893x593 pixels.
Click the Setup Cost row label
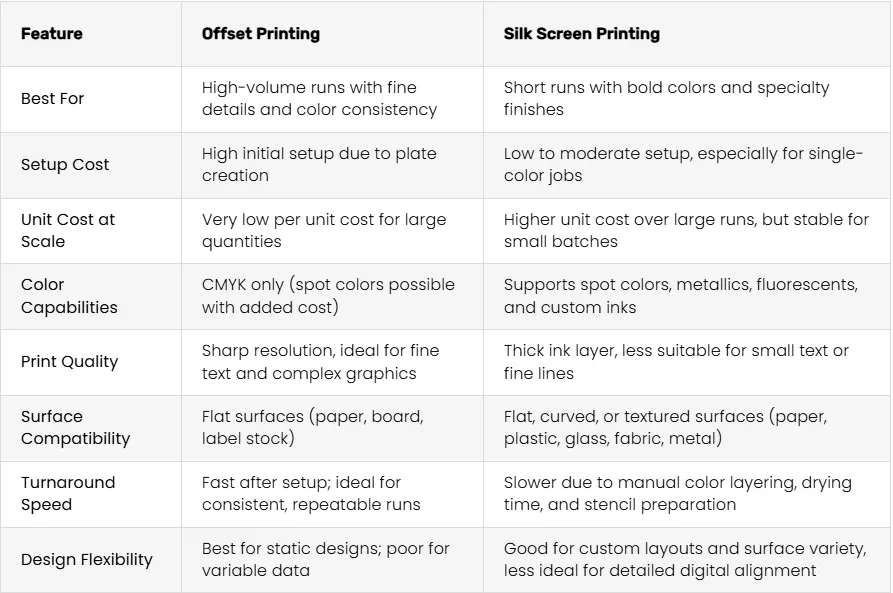coord(65,165)
